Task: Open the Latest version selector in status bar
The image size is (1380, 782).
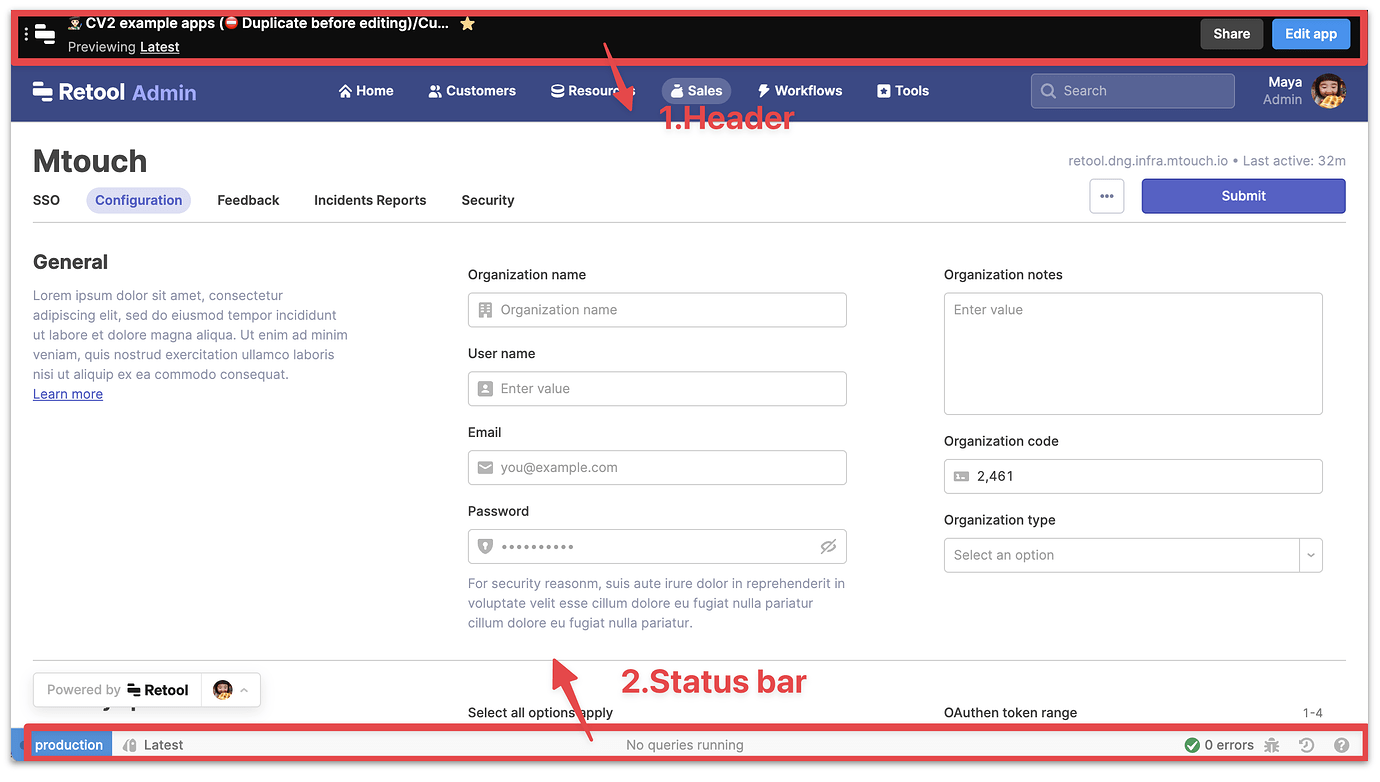Action: [x=153, y=745]
